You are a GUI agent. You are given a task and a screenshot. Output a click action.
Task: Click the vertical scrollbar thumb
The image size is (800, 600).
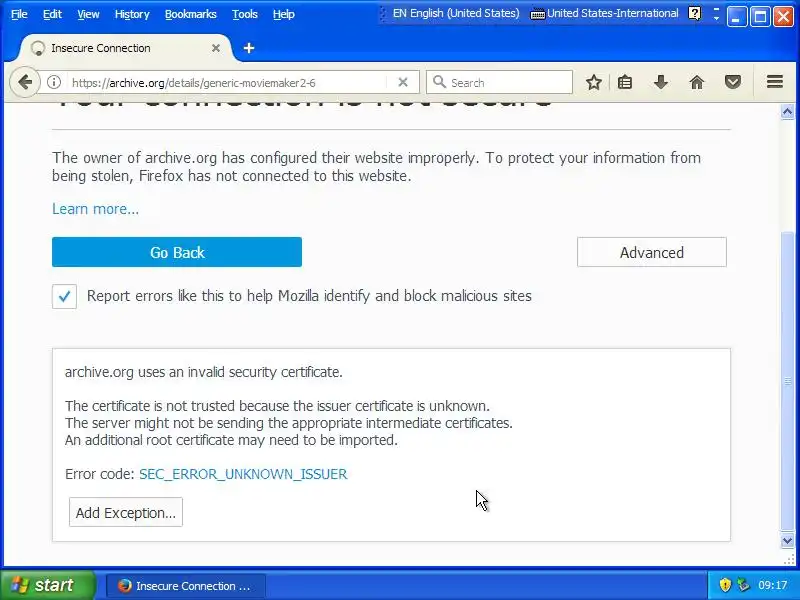click(x=787, y=381)
